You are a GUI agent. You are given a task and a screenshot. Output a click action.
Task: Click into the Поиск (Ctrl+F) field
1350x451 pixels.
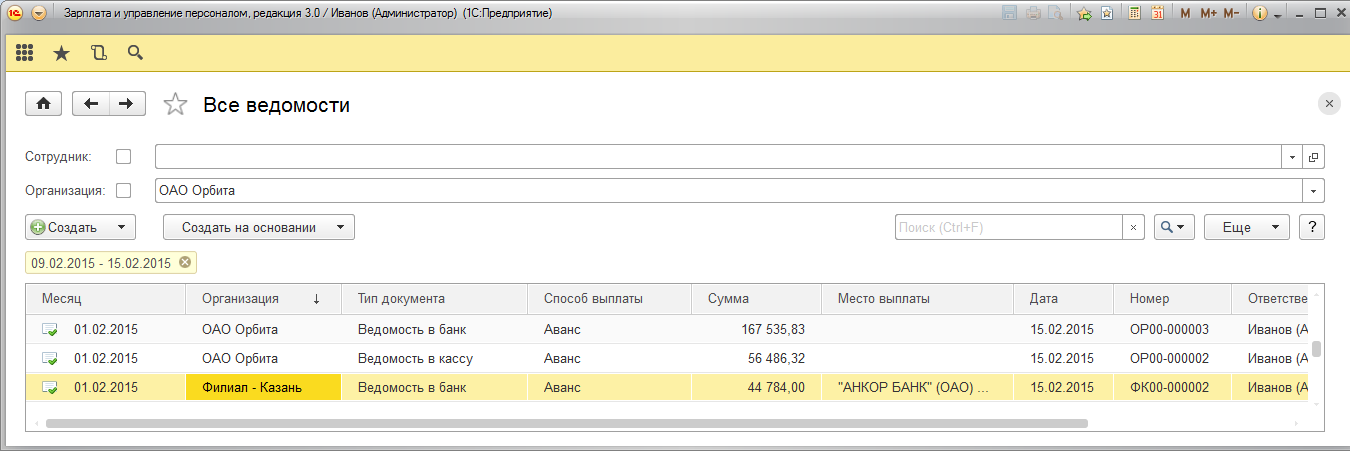pos(1008,227)
